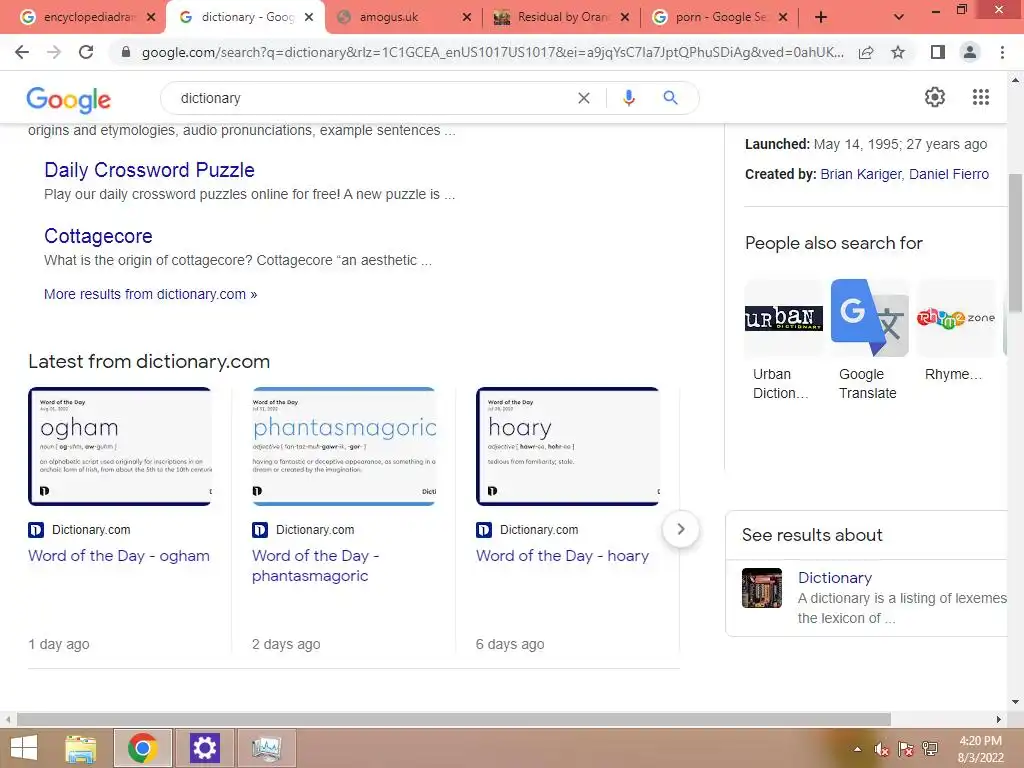
Task: Open Action Center flag tray icon
Action: coord(906,749)
